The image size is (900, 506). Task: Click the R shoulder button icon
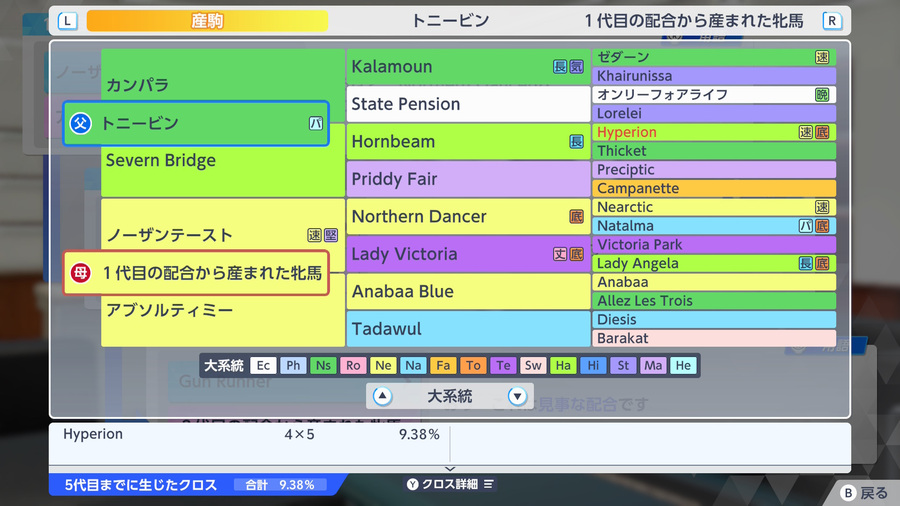(832, 21)
